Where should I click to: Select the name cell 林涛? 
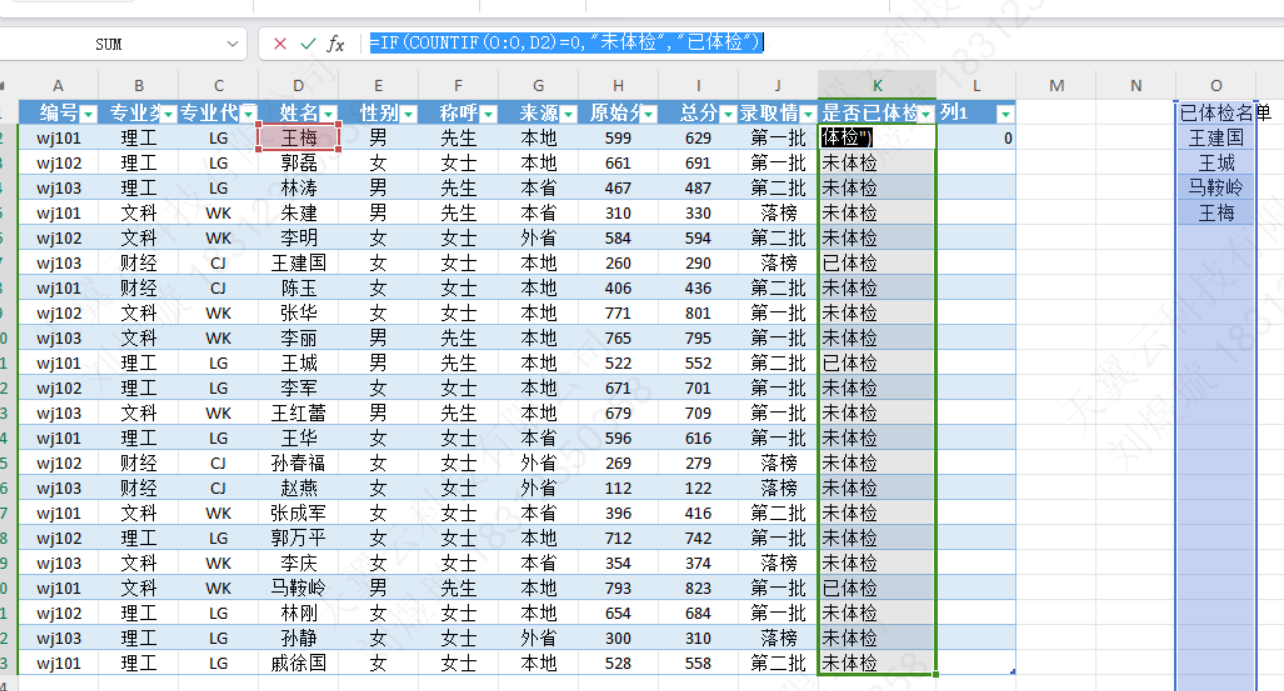pos(298,188)
